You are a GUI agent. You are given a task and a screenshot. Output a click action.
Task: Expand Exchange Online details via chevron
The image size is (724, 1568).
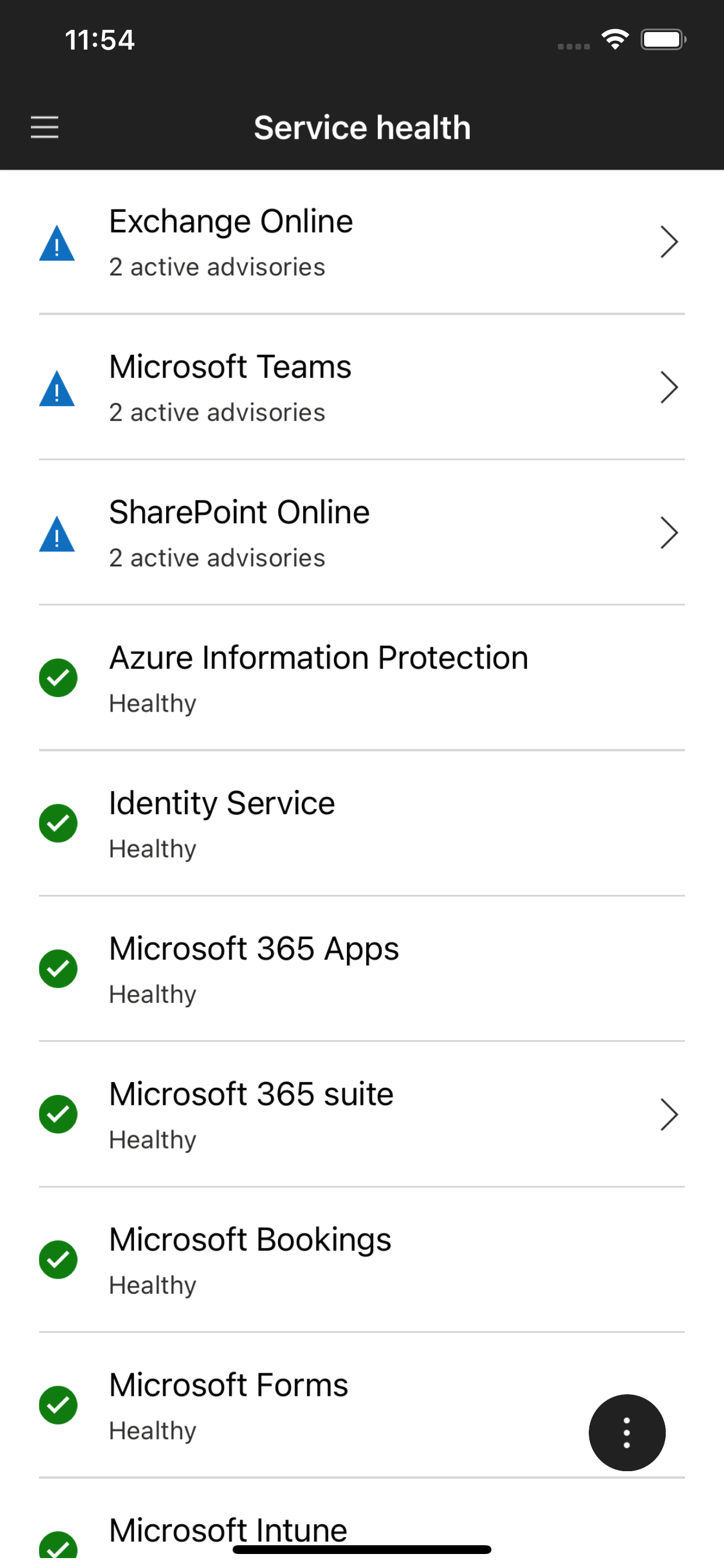pos(669,242)
